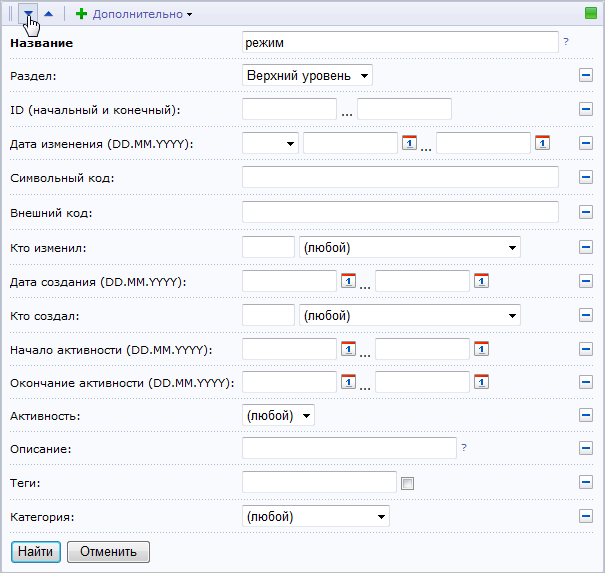The width and height of the screenshot is (605, 573).
Task: Open the Активность dropdown
Action: (279, 414)
